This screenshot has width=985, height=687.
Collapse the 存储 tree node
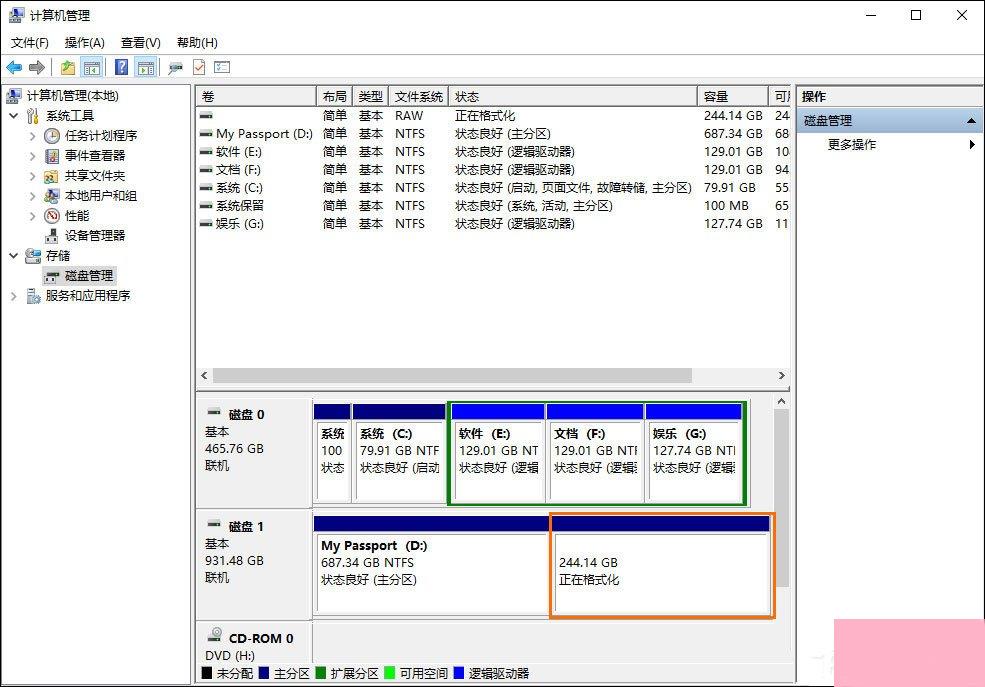click(14, 256)
